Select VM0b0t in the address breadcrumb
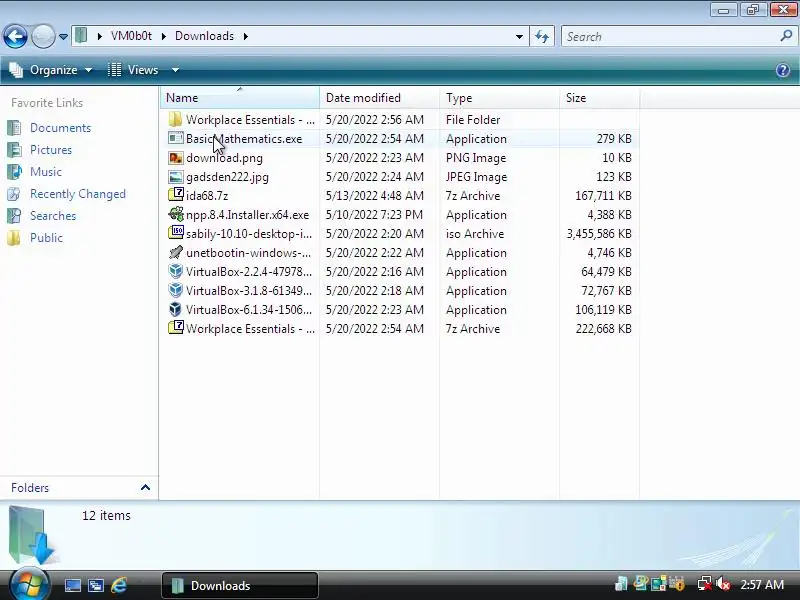 tap(131, 36)
